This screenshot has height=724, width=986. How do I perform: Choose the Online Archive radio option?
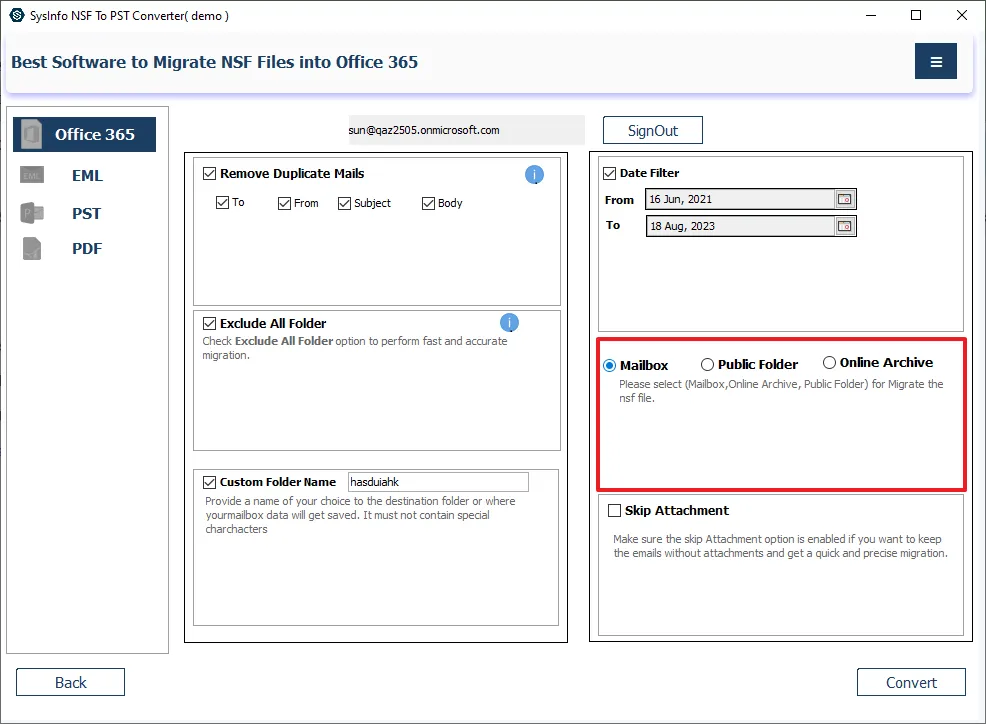tap(830, 363)
